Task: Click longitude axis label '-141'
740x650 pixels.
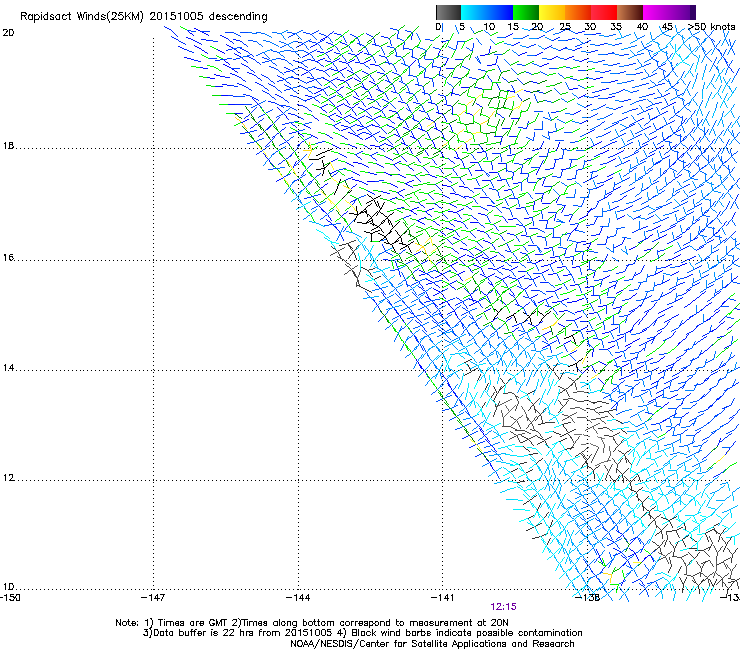Action: point(443,598)
